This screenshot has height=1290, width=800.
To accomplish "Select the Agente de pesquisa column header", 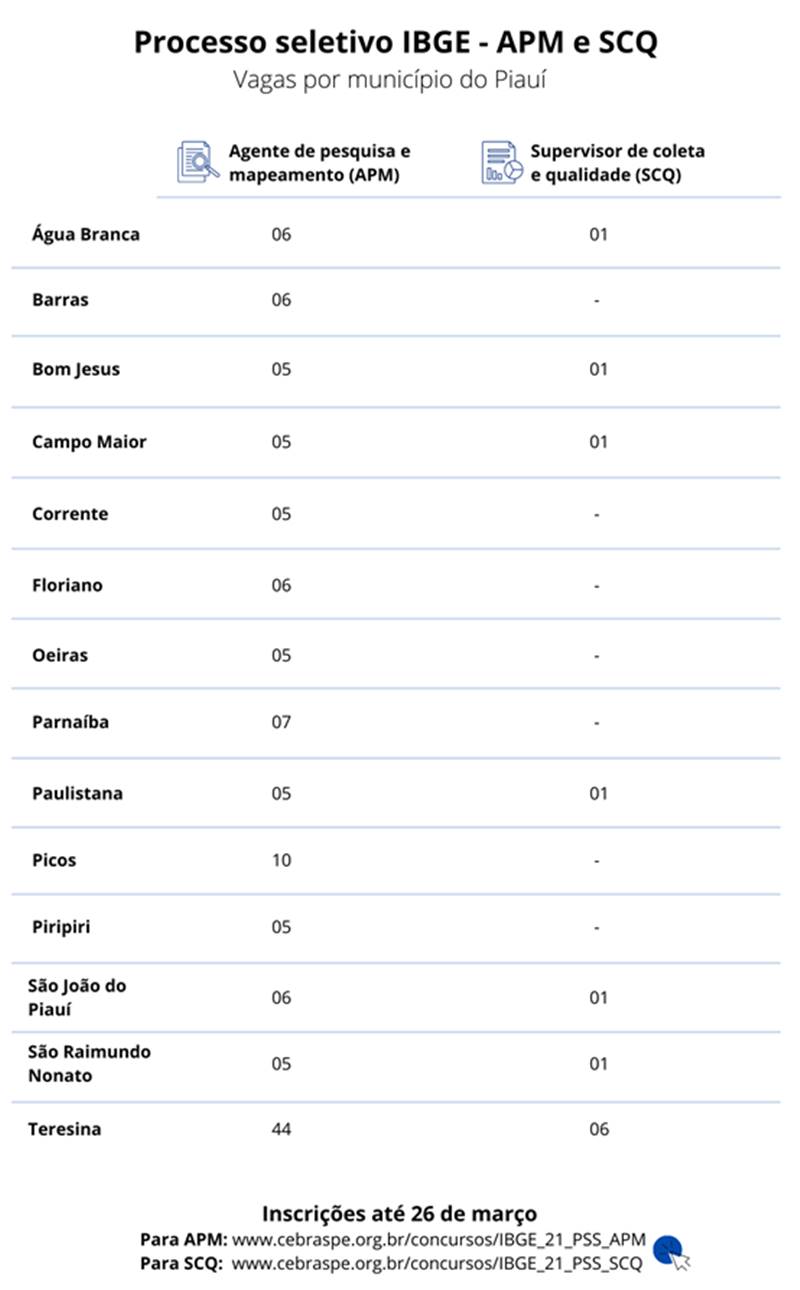I will 319,163.
